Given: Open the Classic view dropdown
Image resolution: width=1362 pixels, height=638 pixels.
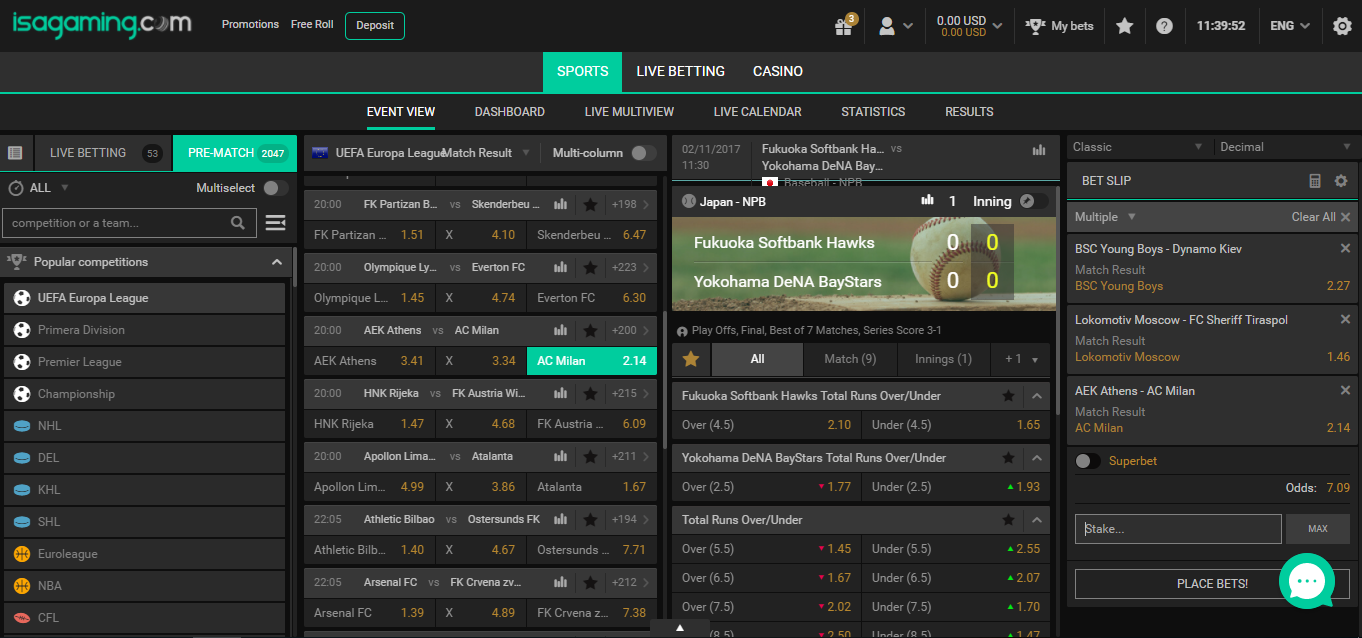Looking at the screenshot, I should [1138, 147].
